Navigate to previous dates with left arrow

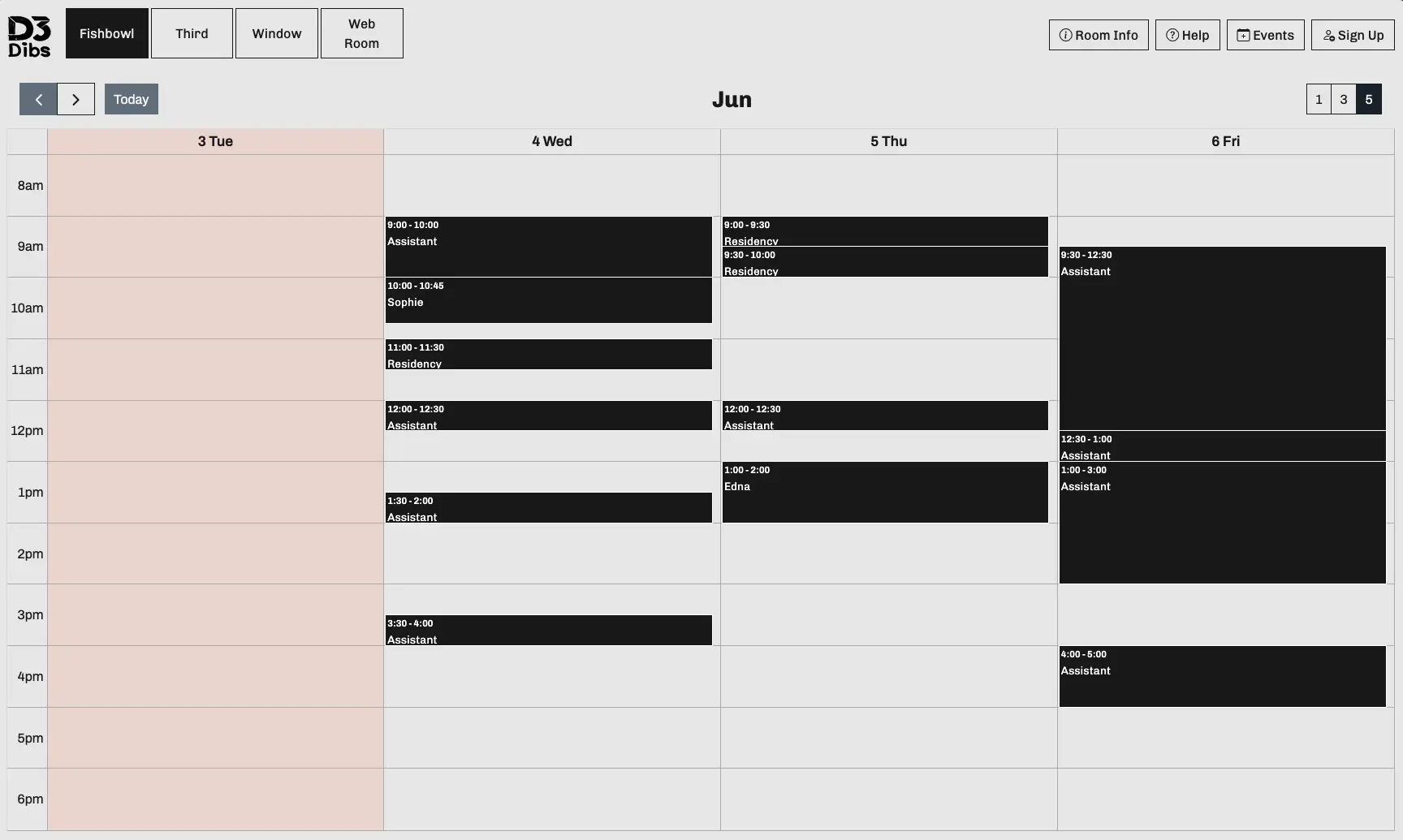[38, 98]
